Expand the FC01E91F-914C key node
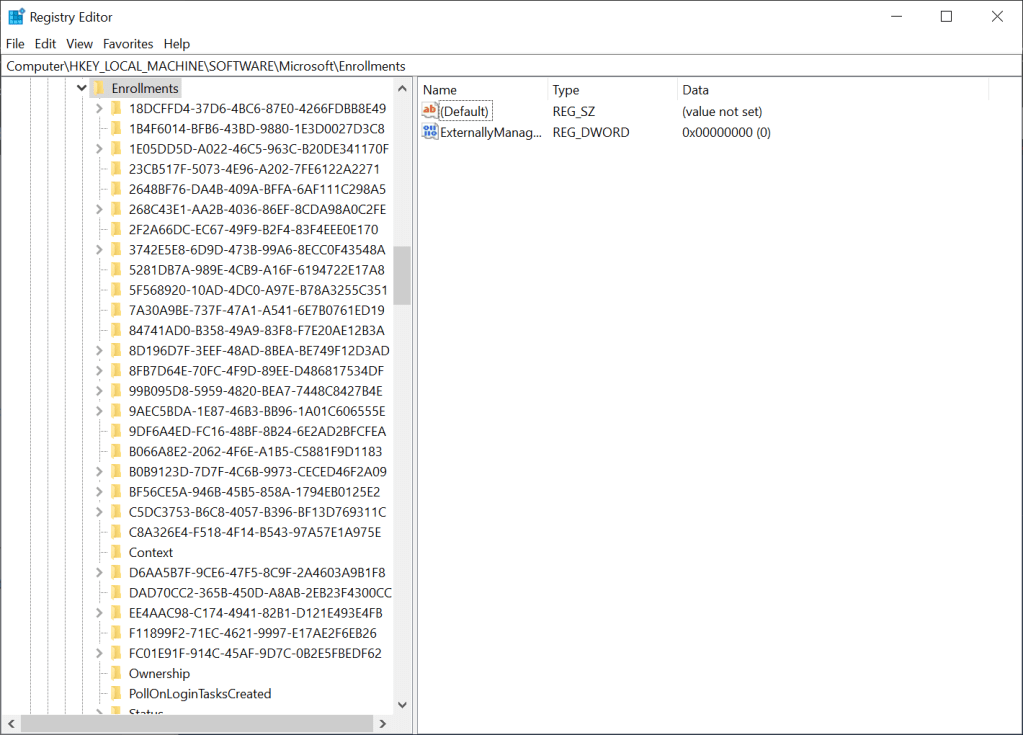The width and height of the screenshot is (1023, 735). (x=99, y=653)
